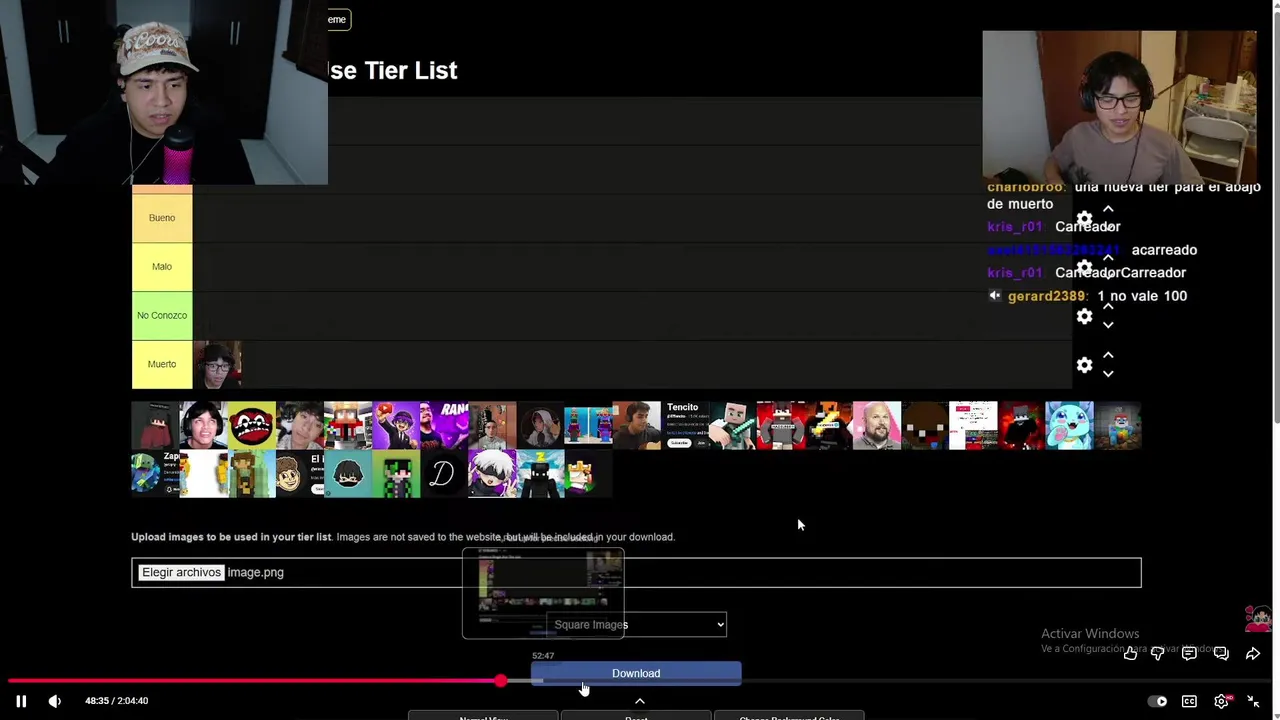
Task: Select the white-haired anime character image
Action: tap(492, 473)
